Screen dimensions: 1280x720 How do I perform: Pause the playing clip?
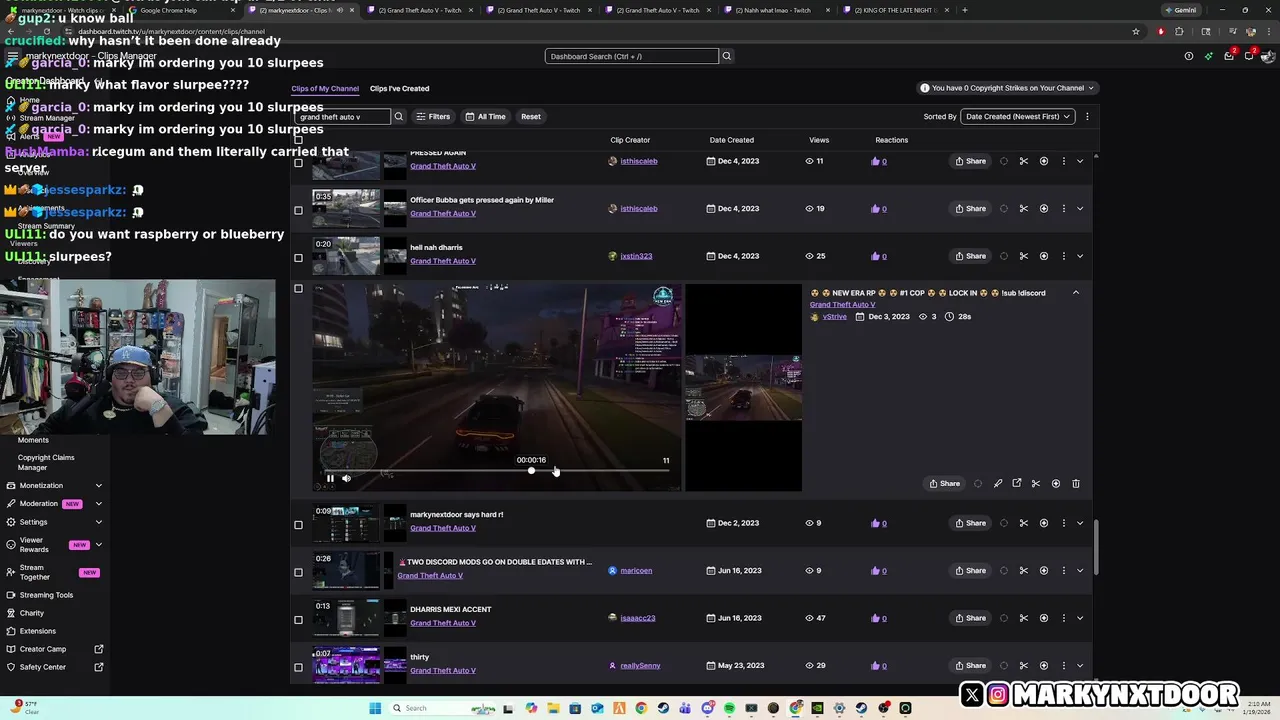(x=330, y=478)
